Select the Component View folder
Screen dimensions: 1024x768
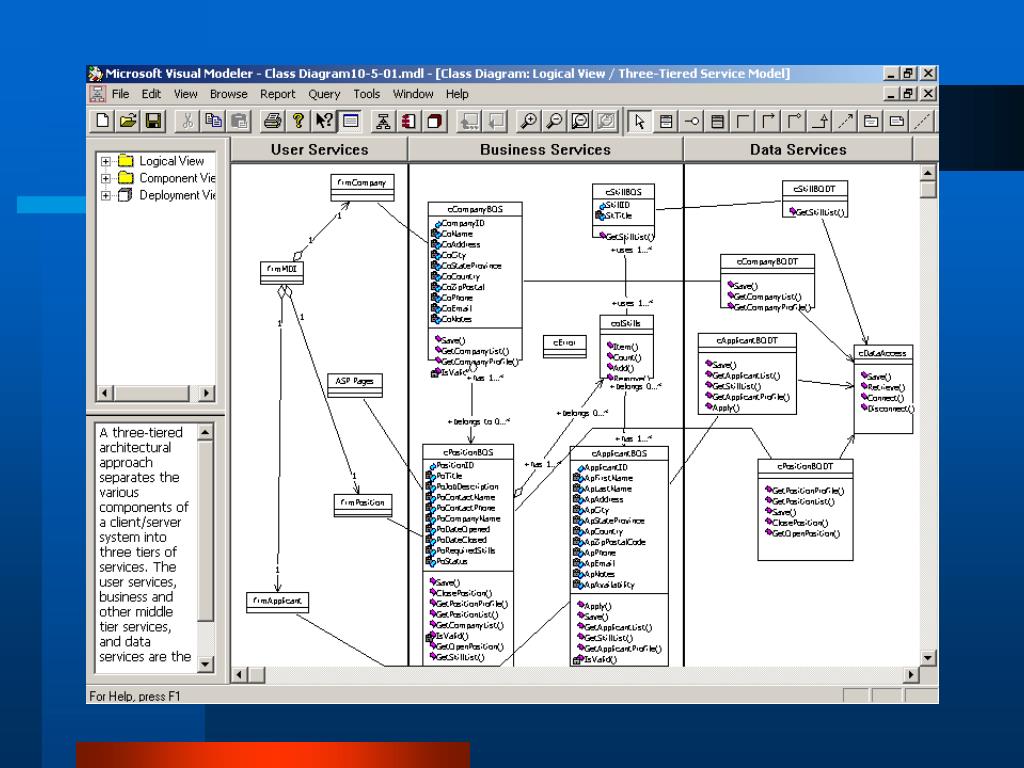tap(167, 178)
